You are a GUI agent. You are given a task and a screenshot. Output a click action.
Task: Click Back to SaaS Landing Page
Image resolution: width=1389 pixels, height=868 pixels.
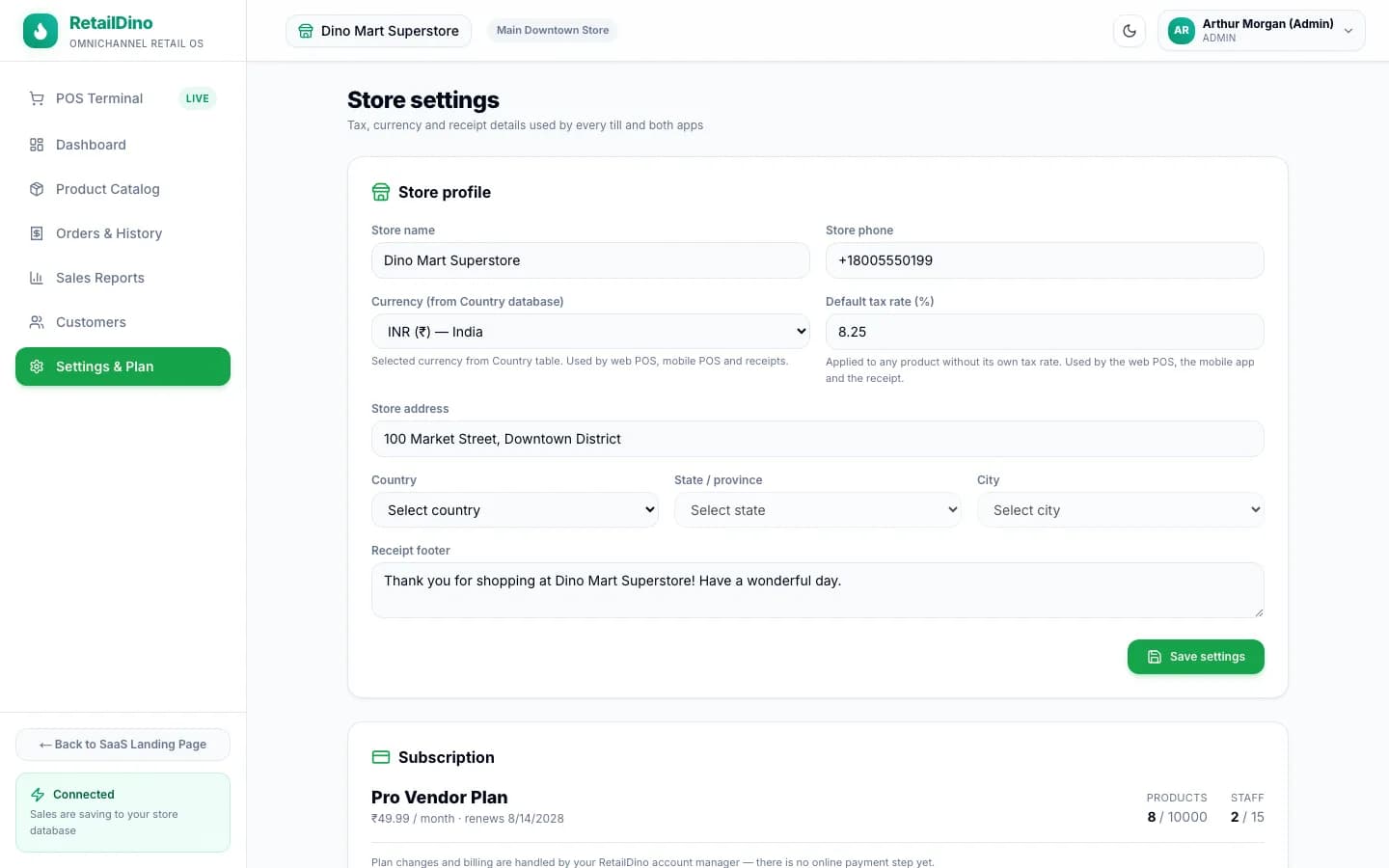point(123,745)
